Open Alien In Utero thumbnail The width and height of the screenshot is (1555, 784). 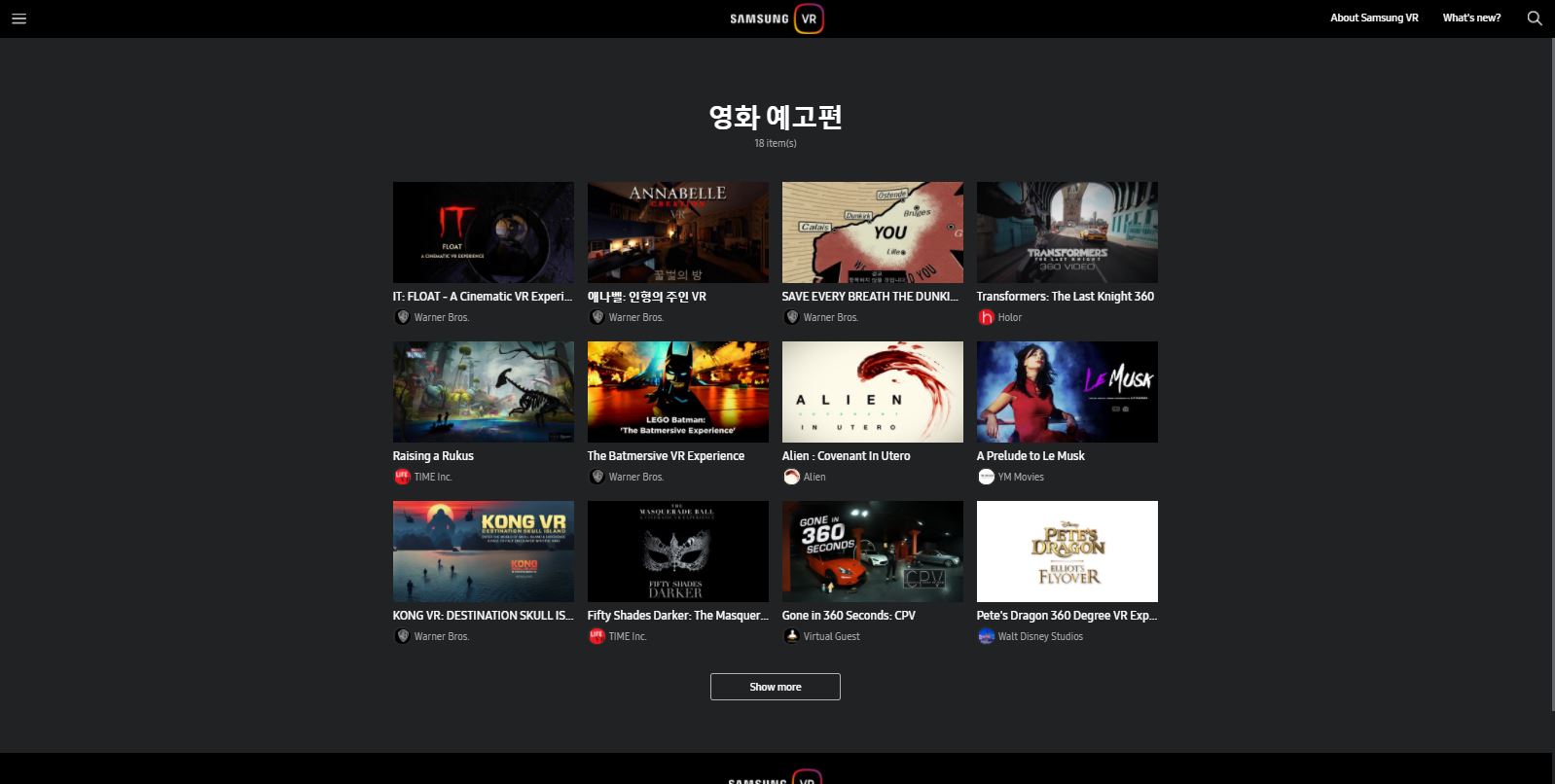[x=873, y=392]
